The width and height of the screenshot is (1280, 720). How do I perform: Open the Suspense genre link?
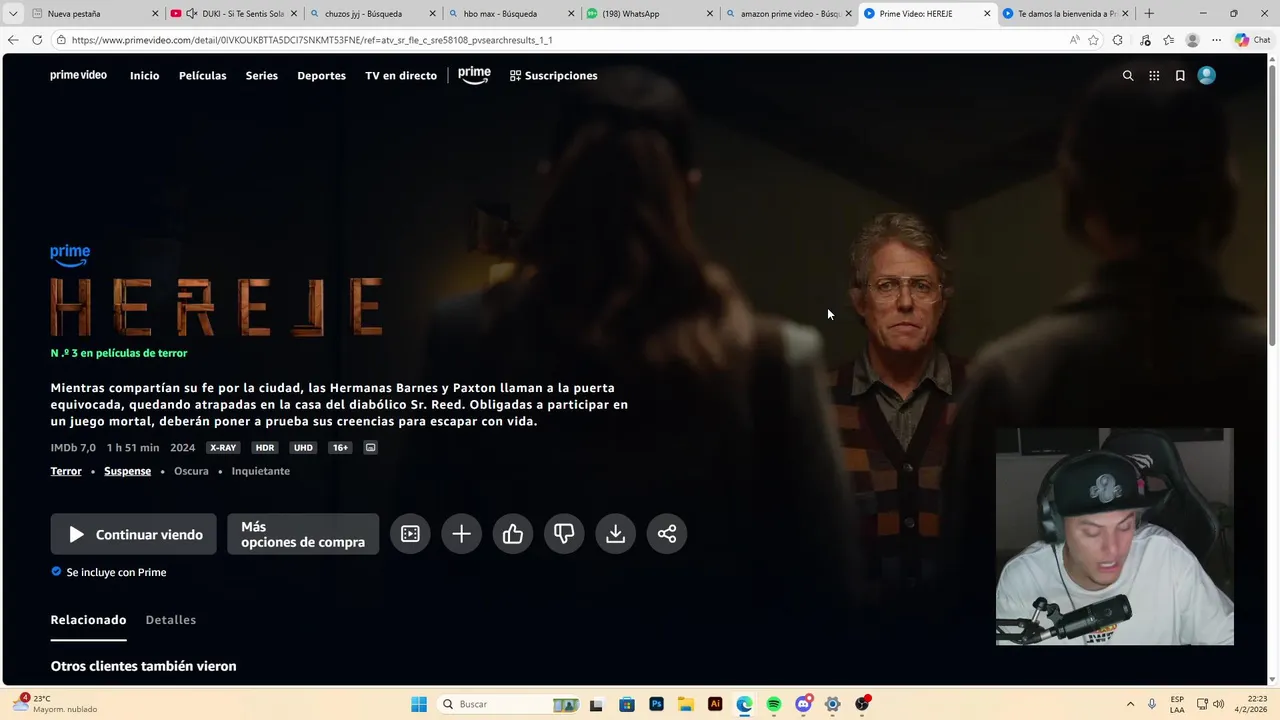point(127,471)
